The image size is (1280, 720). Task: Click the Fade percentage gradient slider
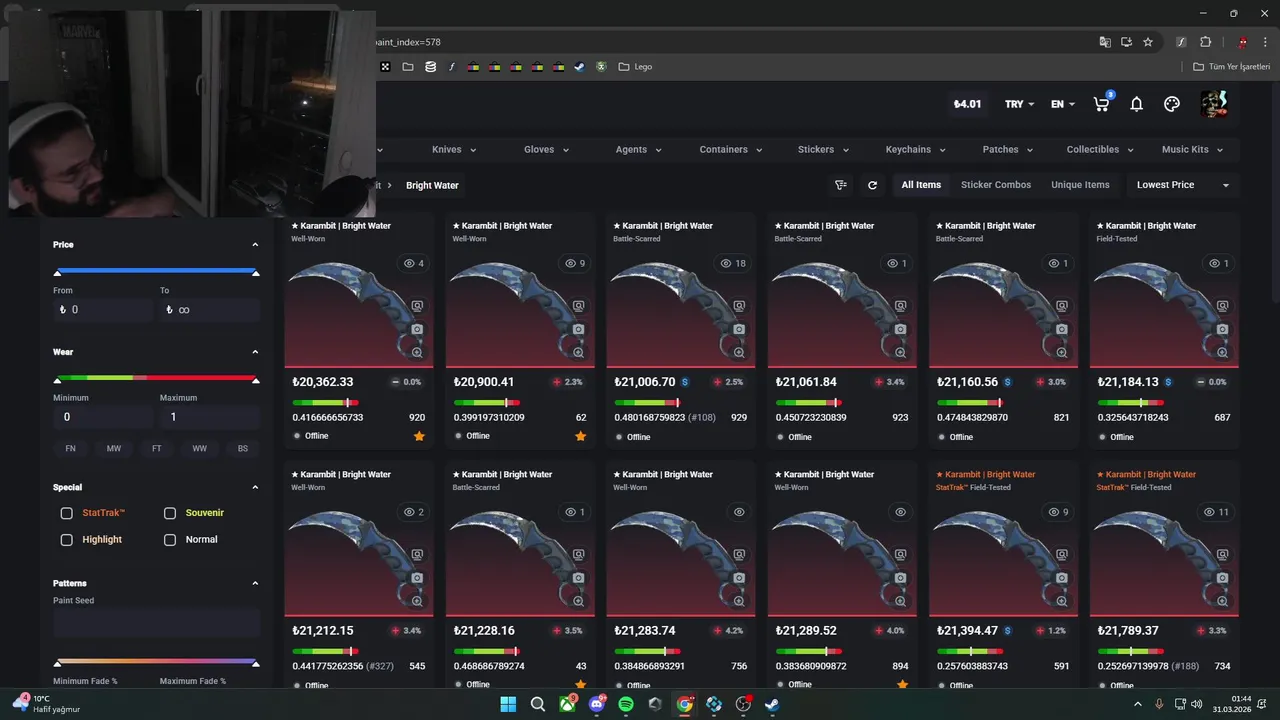click(156, 662)
